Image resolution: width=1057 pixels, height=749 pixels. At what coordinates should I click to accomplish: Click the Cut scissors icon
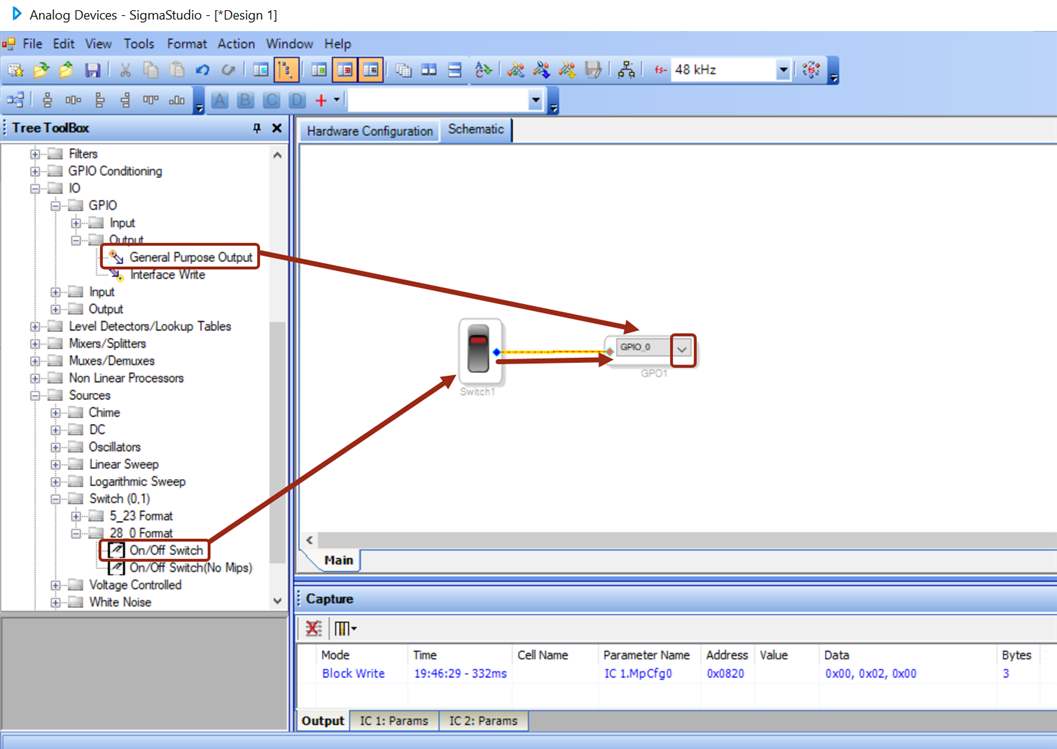point(126,71)
